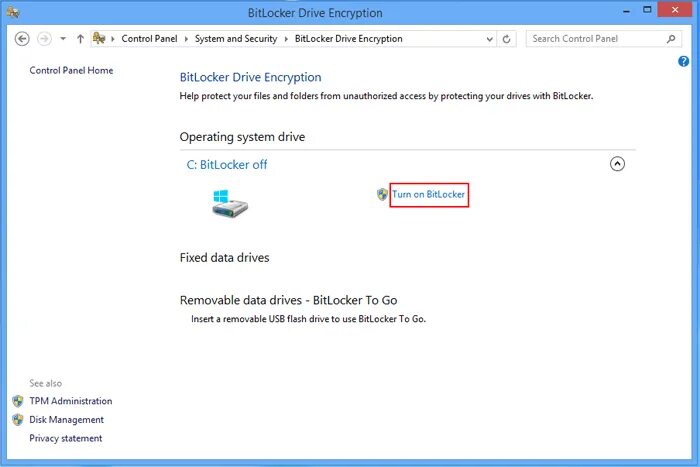Open the recent locations dropdown arrow
Screen dimensions: 700x467
click(x=63, y=39)
